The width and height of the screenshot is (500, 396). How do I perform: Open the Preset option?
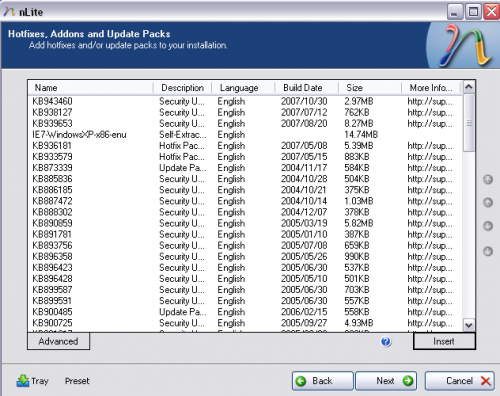pos(77,381)
